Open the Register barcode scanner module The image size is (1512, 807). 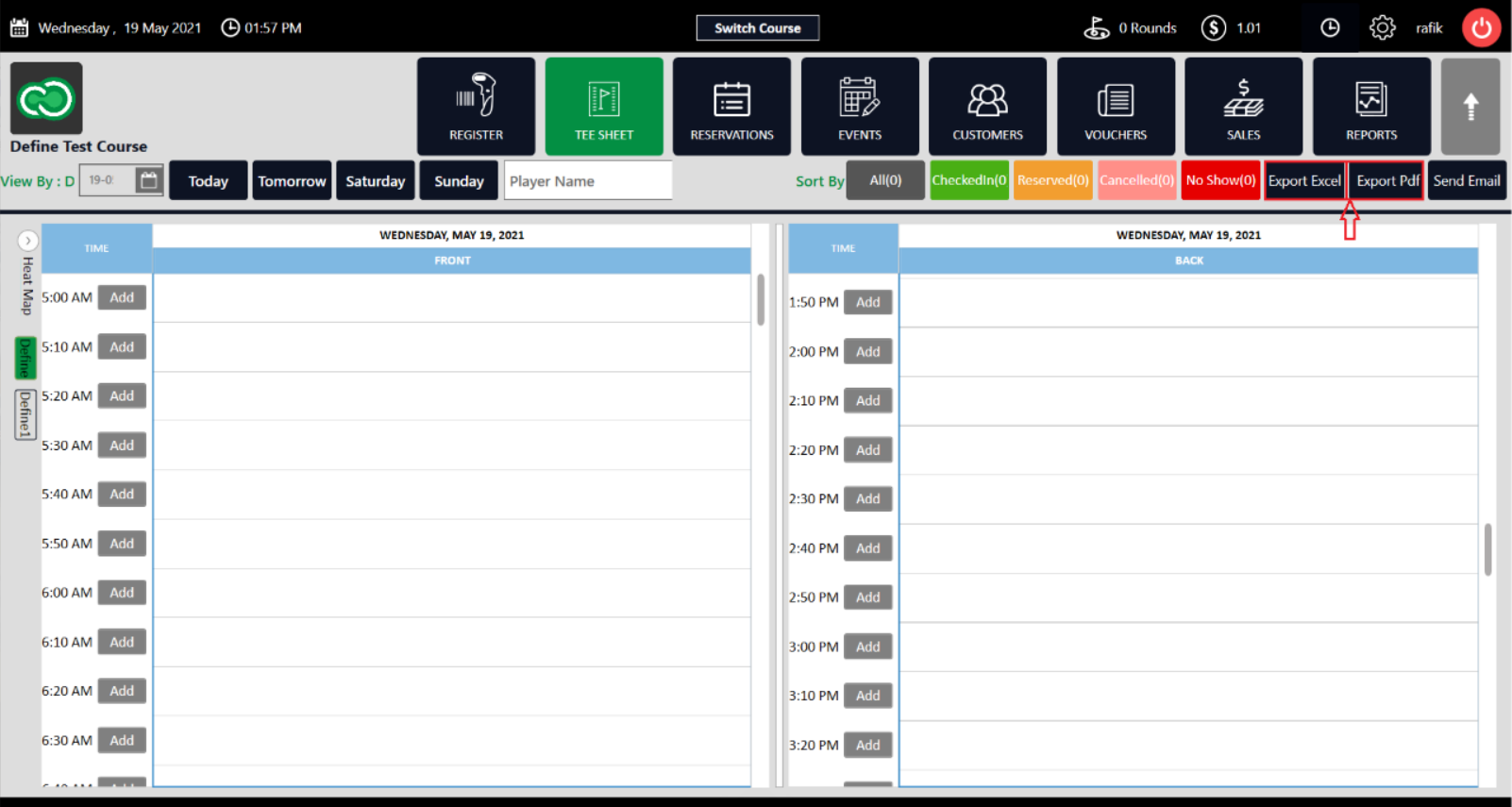point(476,106)
